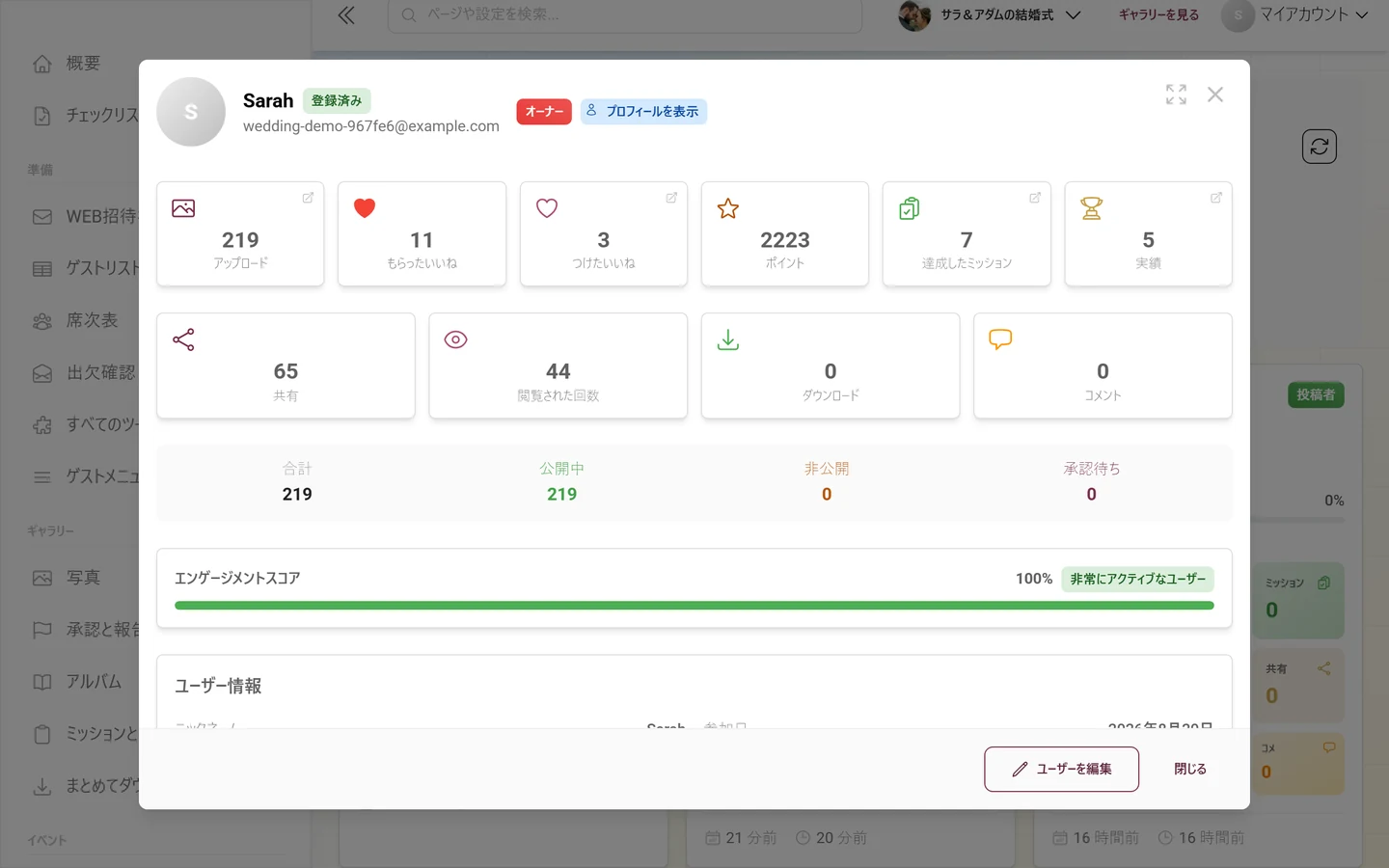Click the 登録済み status badge
Image resolution: width=1389 pixels, height=868 pixels.
337,100
